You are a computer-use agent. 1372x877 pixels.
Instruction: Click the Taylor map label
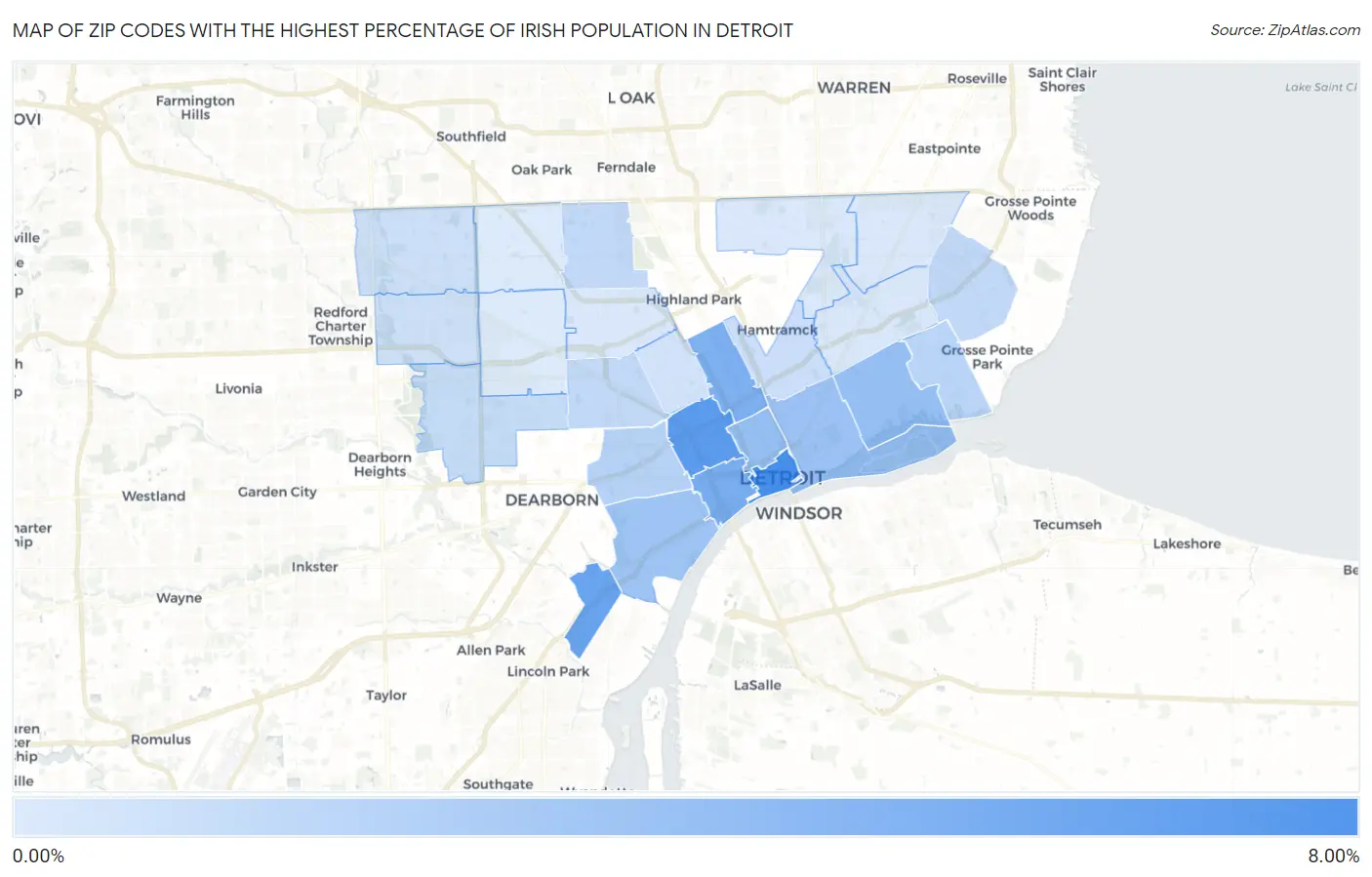click(385, 696)
